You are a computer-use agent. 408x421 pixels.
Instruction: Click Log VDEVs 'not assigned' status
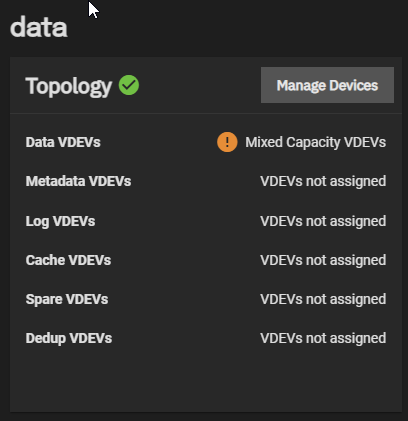[x=323, y=222]
